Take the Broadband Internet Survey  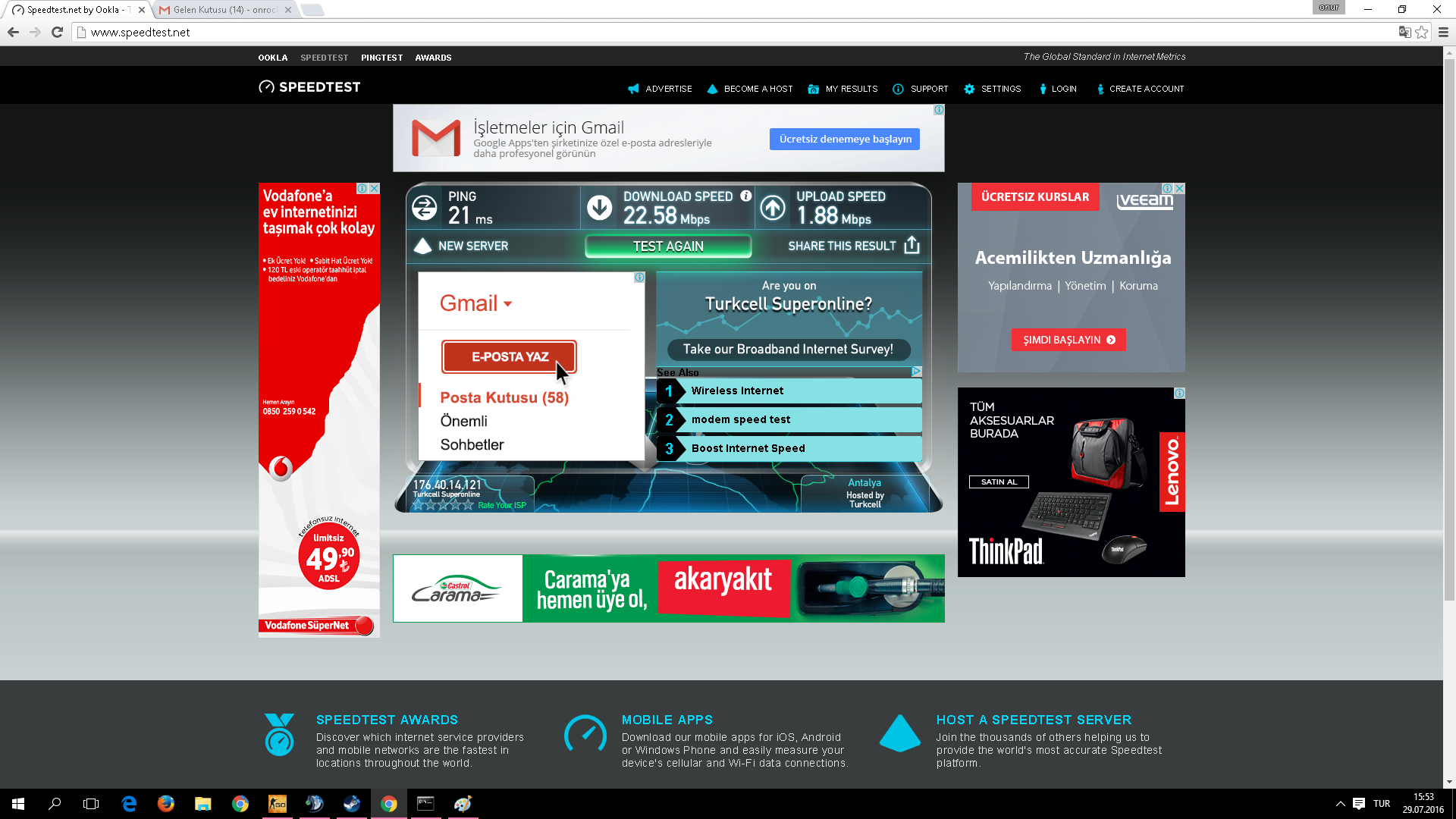point(788,349)
